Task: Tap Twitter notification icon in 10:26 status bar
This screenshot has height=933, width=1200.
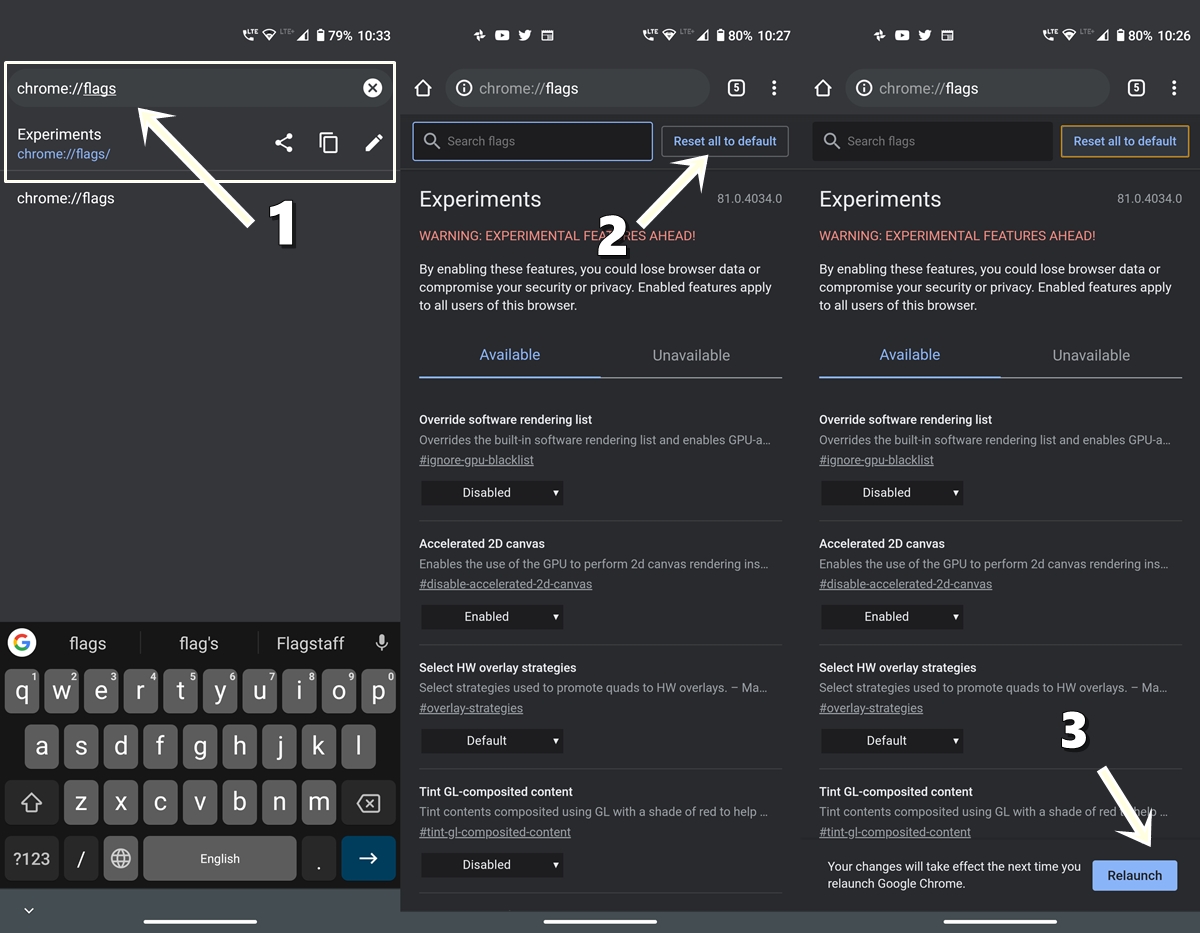Action: (x=925, y=35)
